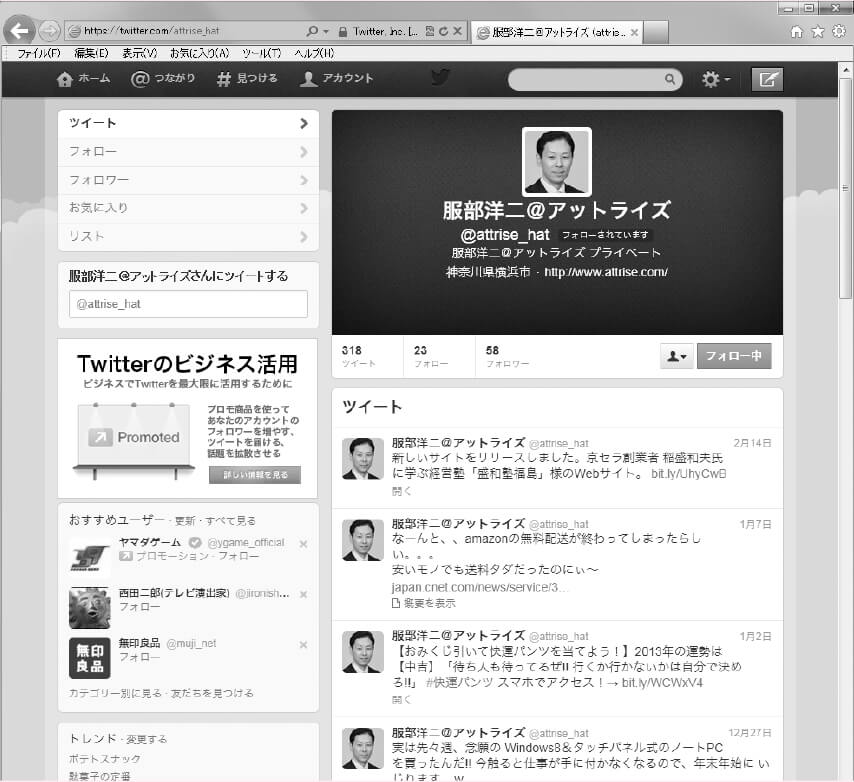Go to Twitter ホーム

tap(83, 79)
